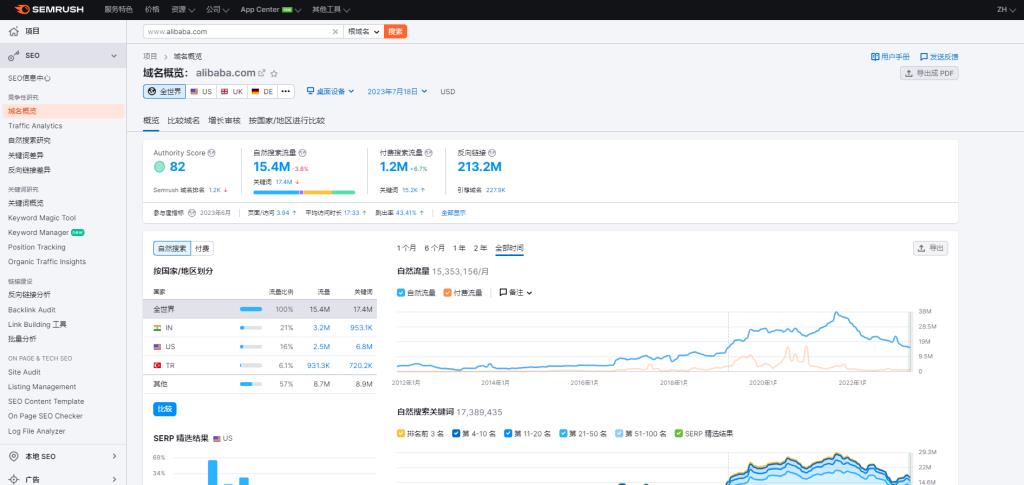
Task: Click info icon beside 自然搜索流量
Action: pyautogui.click(x=302, y=153)
